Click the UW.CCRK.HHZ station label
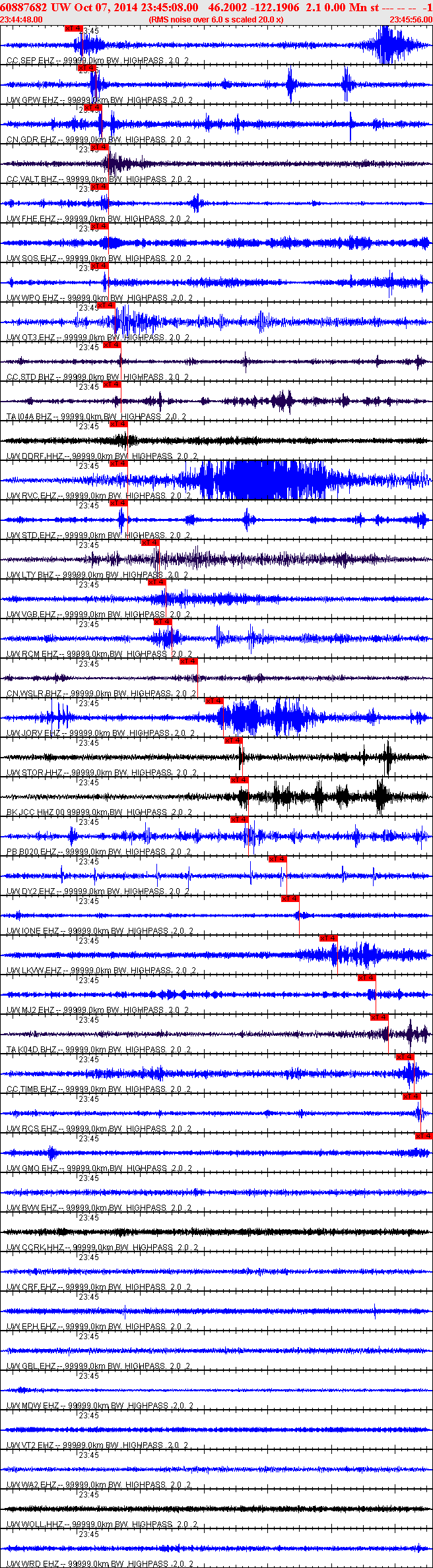433x1568 pixels. point(102,1248)
